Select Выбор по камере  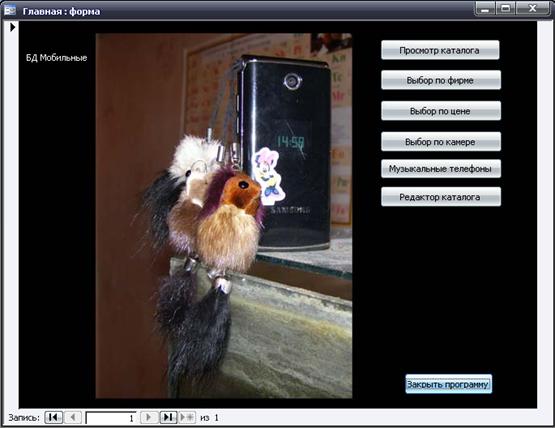441,142
